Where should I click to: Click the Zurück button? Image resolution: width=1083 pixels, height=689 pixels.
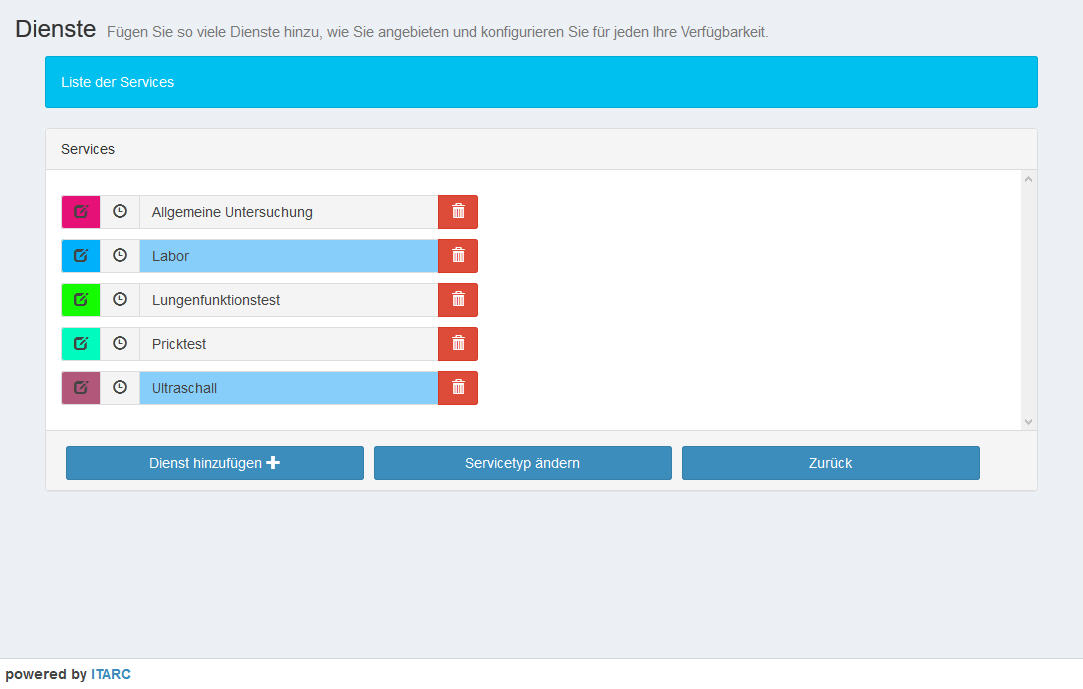(x=830, y=463)
